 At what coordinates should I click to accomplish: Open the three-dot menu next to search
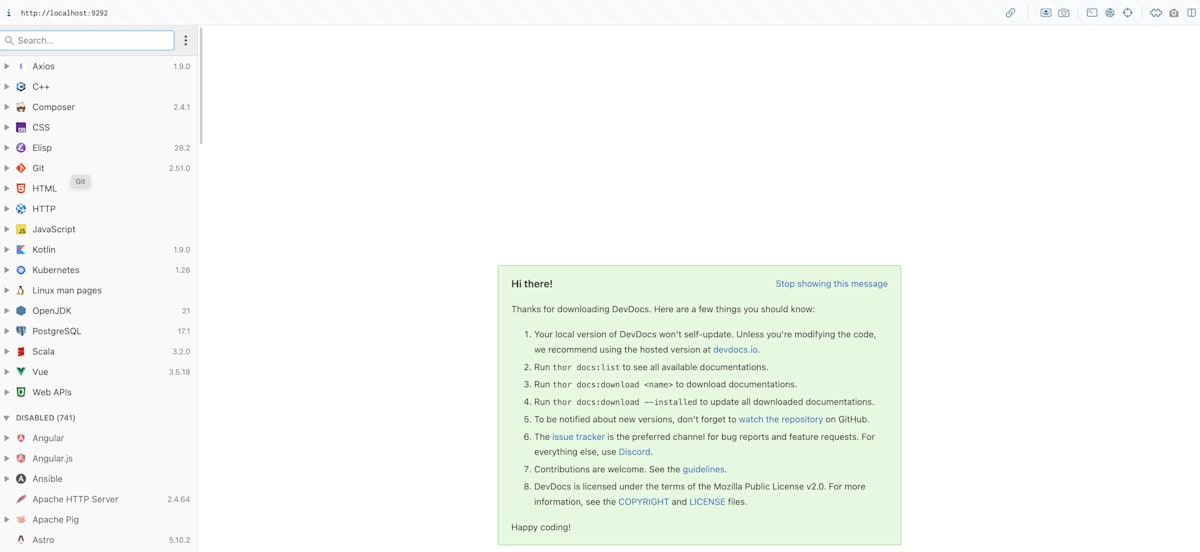[x=185, y=40]
